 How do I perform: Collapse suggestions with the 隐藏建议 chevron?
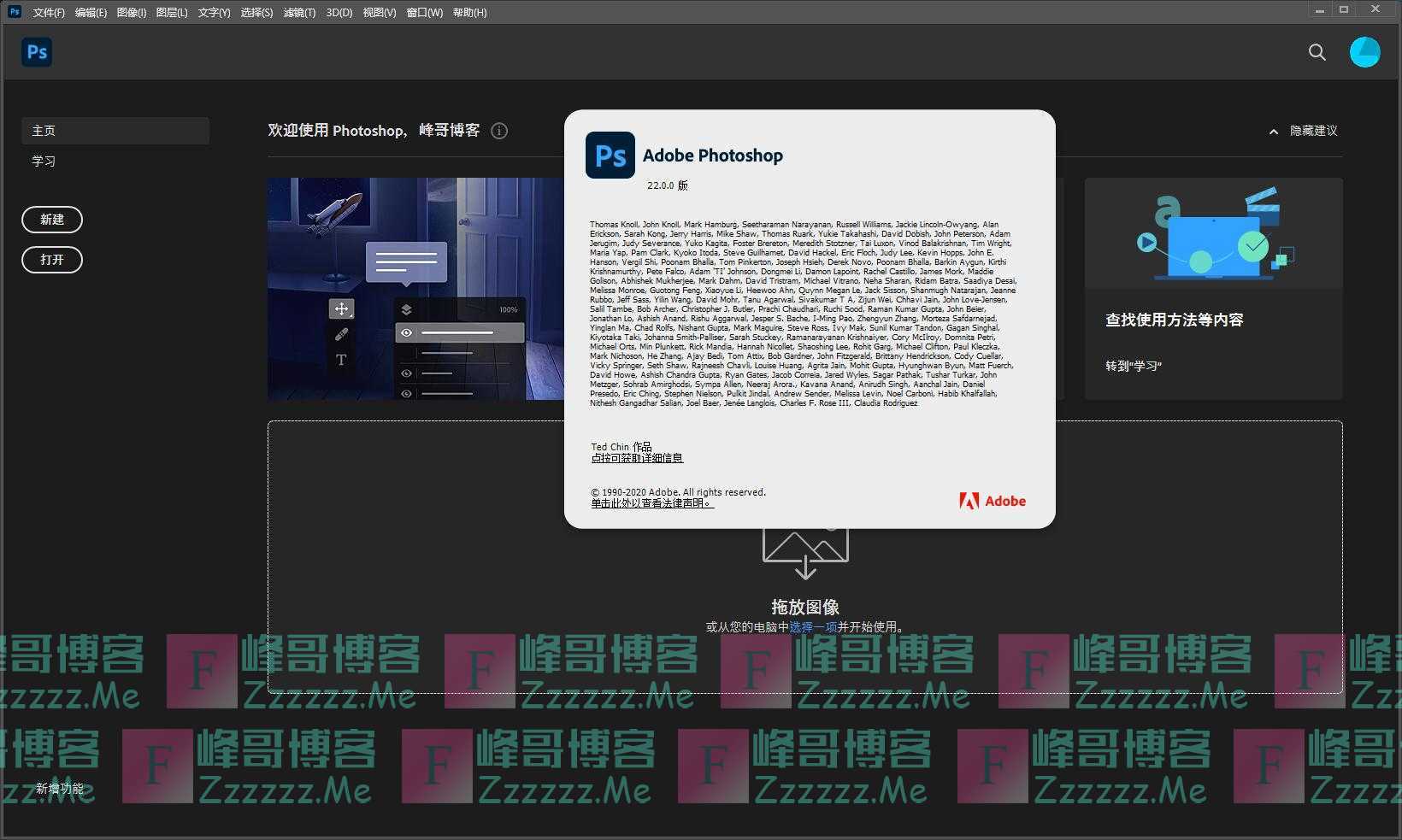(1274, 132)
